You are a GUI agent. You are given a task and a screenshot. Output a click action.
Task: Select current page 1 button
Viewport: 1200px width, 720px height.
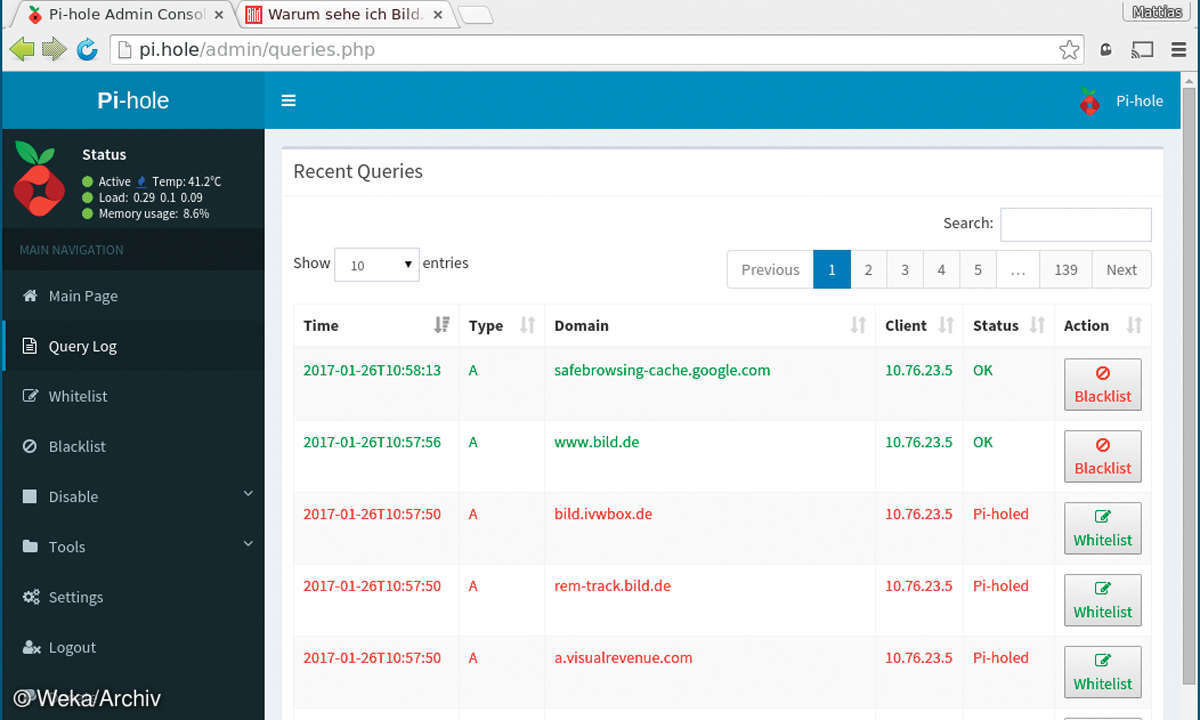[x=832, y=269]
